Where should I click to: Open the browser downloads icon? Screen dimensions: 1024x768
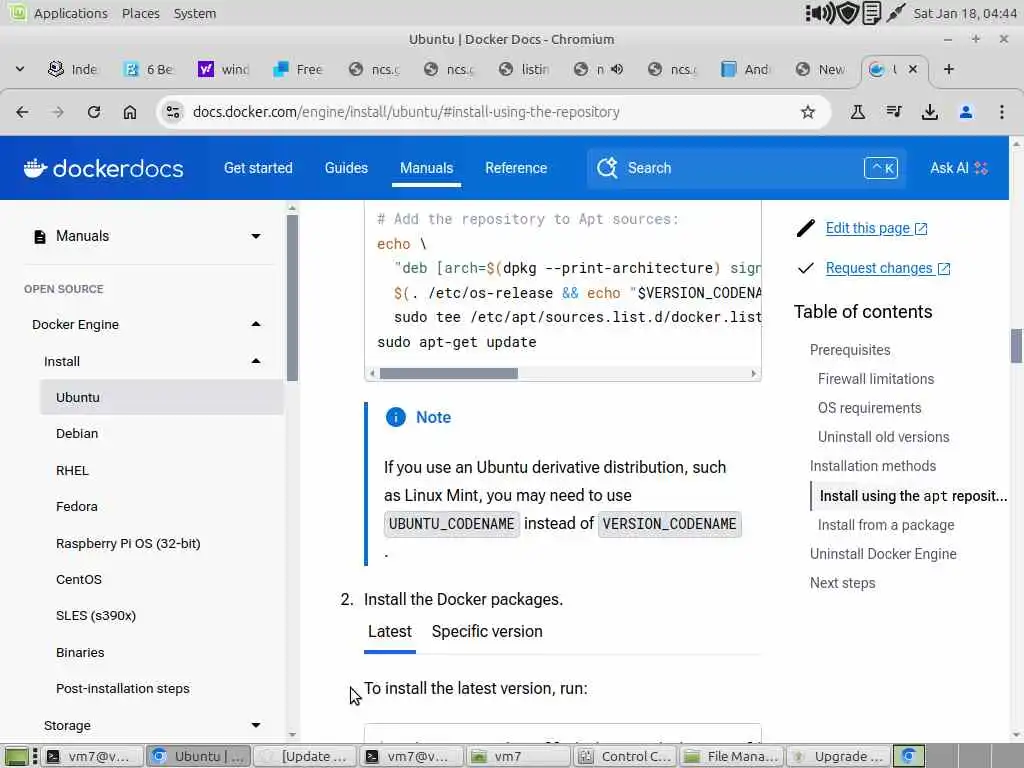930,112
